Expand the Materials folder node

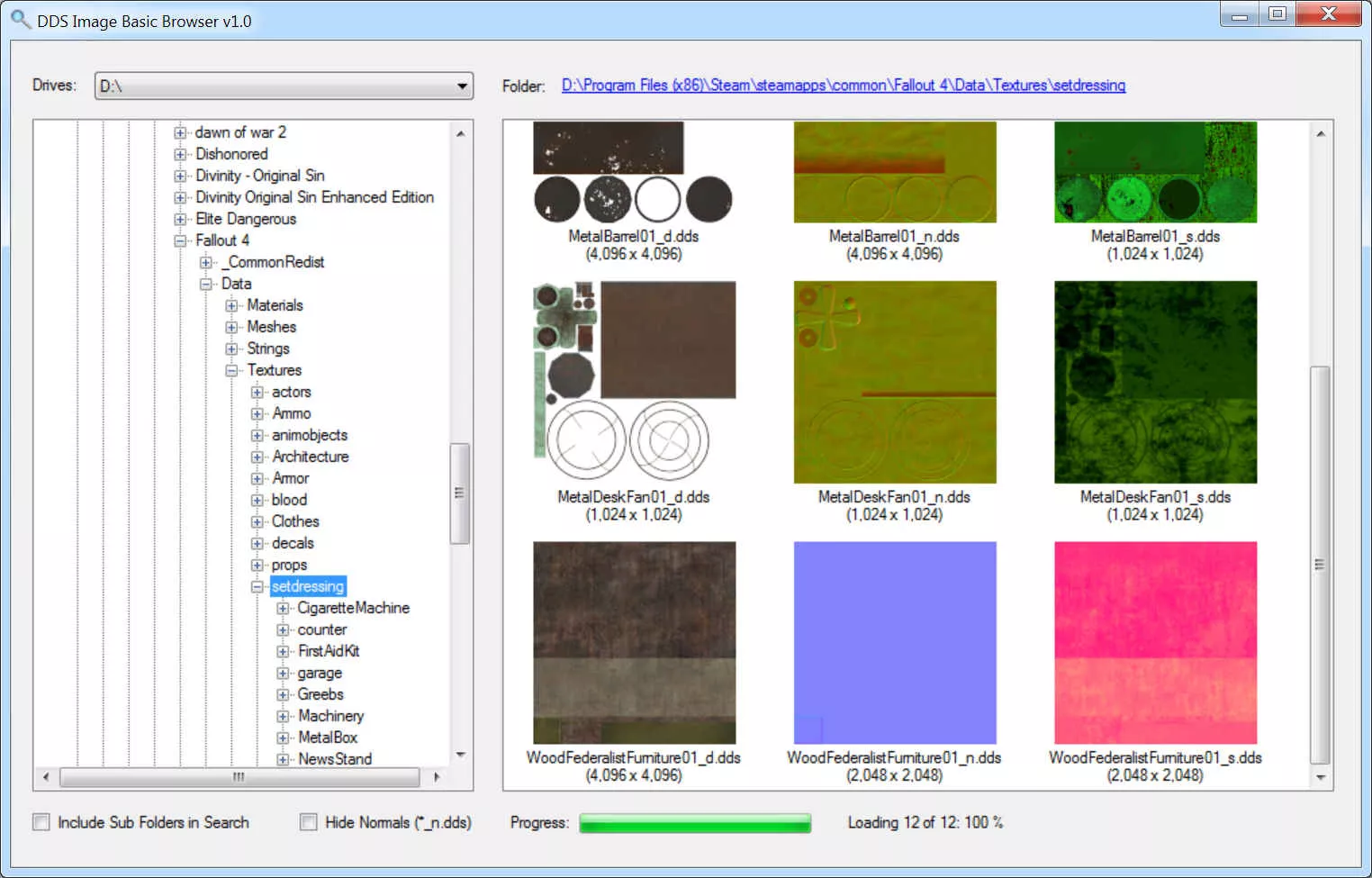click(231, 305)
